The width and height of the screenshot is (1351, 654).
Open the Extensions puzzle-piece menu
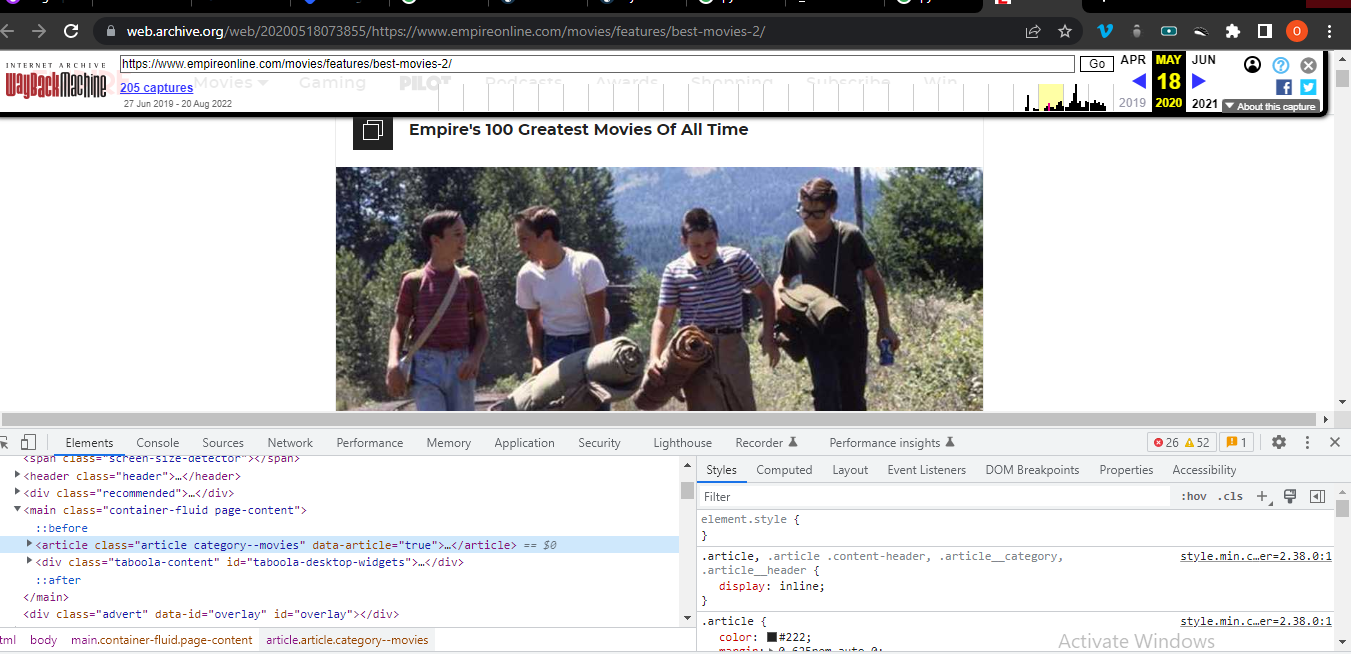pos(1233,31)
